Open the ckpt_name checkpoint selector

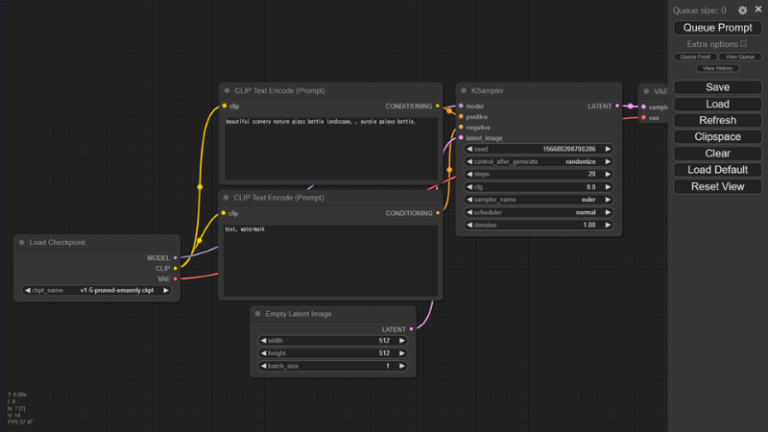(96, 290)
